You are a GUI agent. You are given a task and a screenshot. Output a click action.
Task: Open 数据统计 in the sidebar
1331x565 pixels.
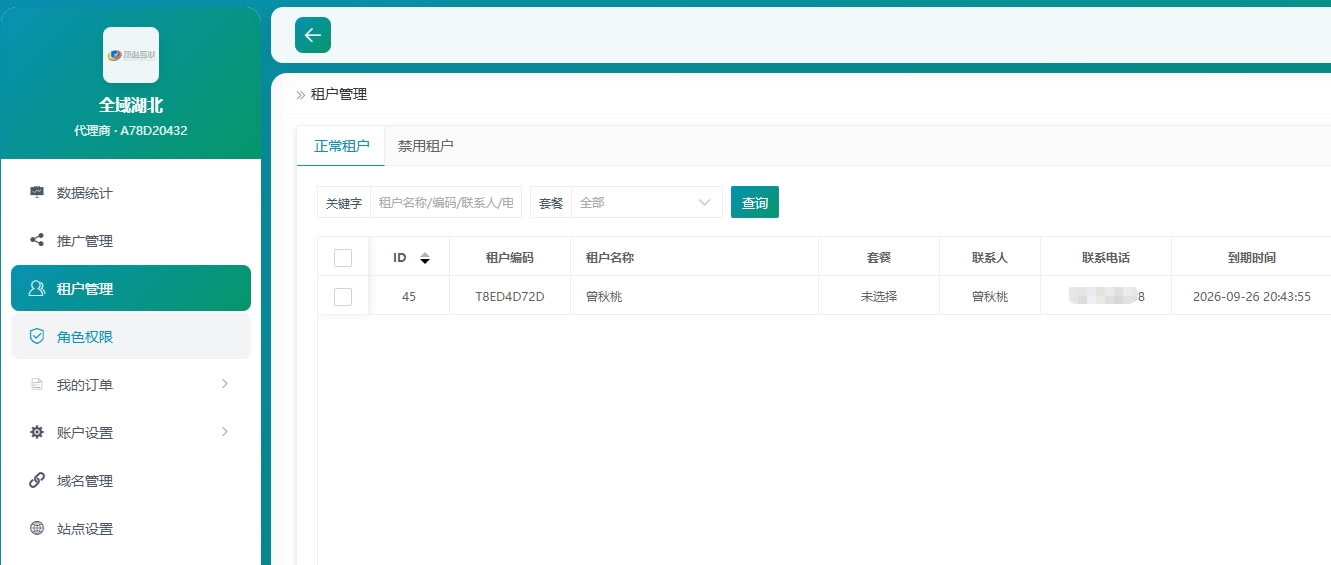[131, 193]
